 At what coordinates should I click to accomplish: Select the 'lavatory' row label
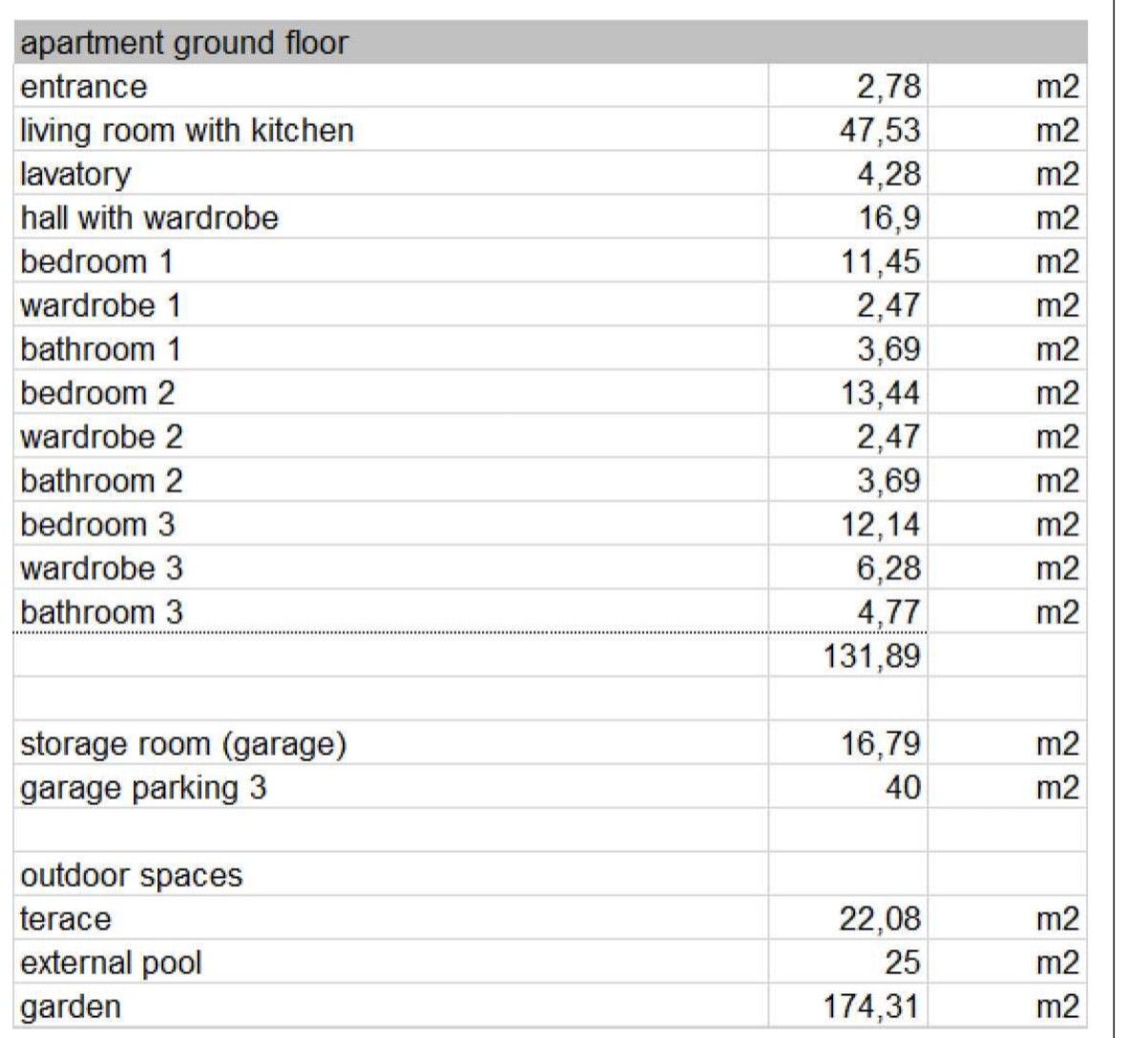point(75,175)
